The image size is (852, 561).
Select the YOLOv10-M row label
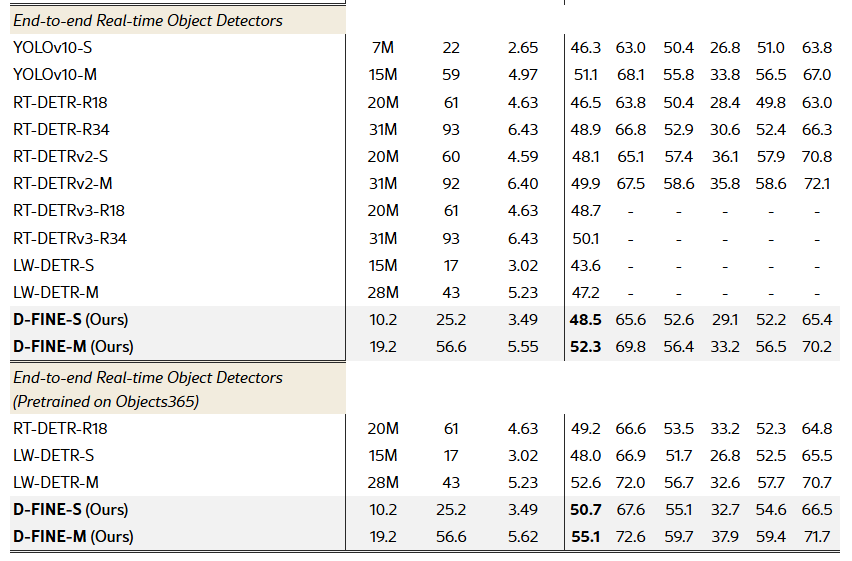(x=55, y=74)
